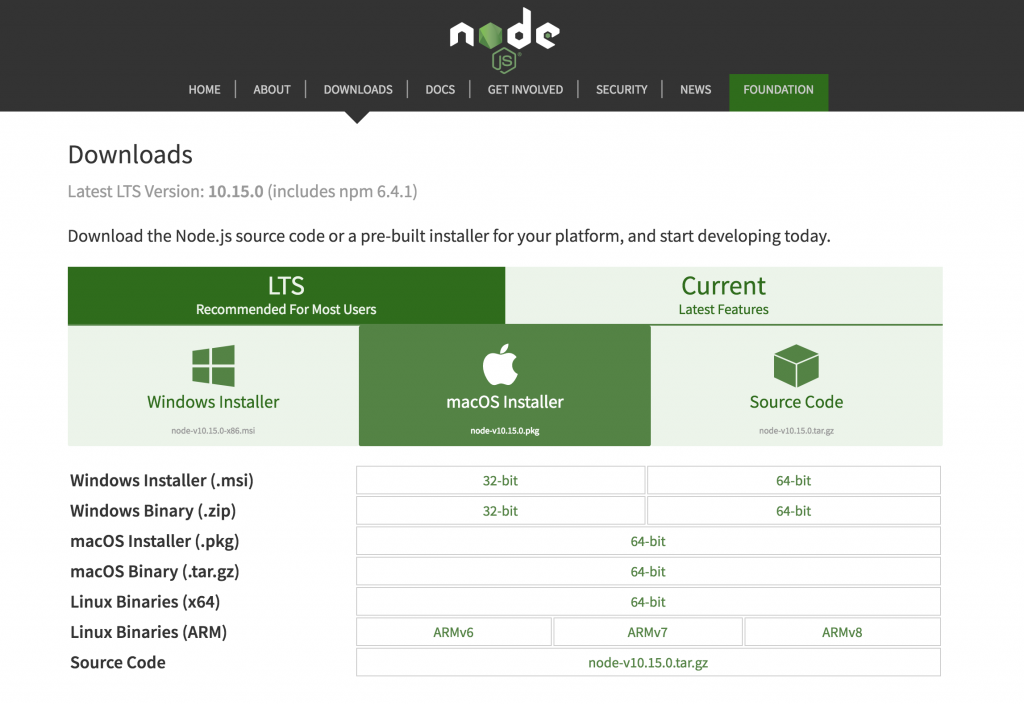Switch to the Current tab

pyautogui.click(x=724, y=295)
